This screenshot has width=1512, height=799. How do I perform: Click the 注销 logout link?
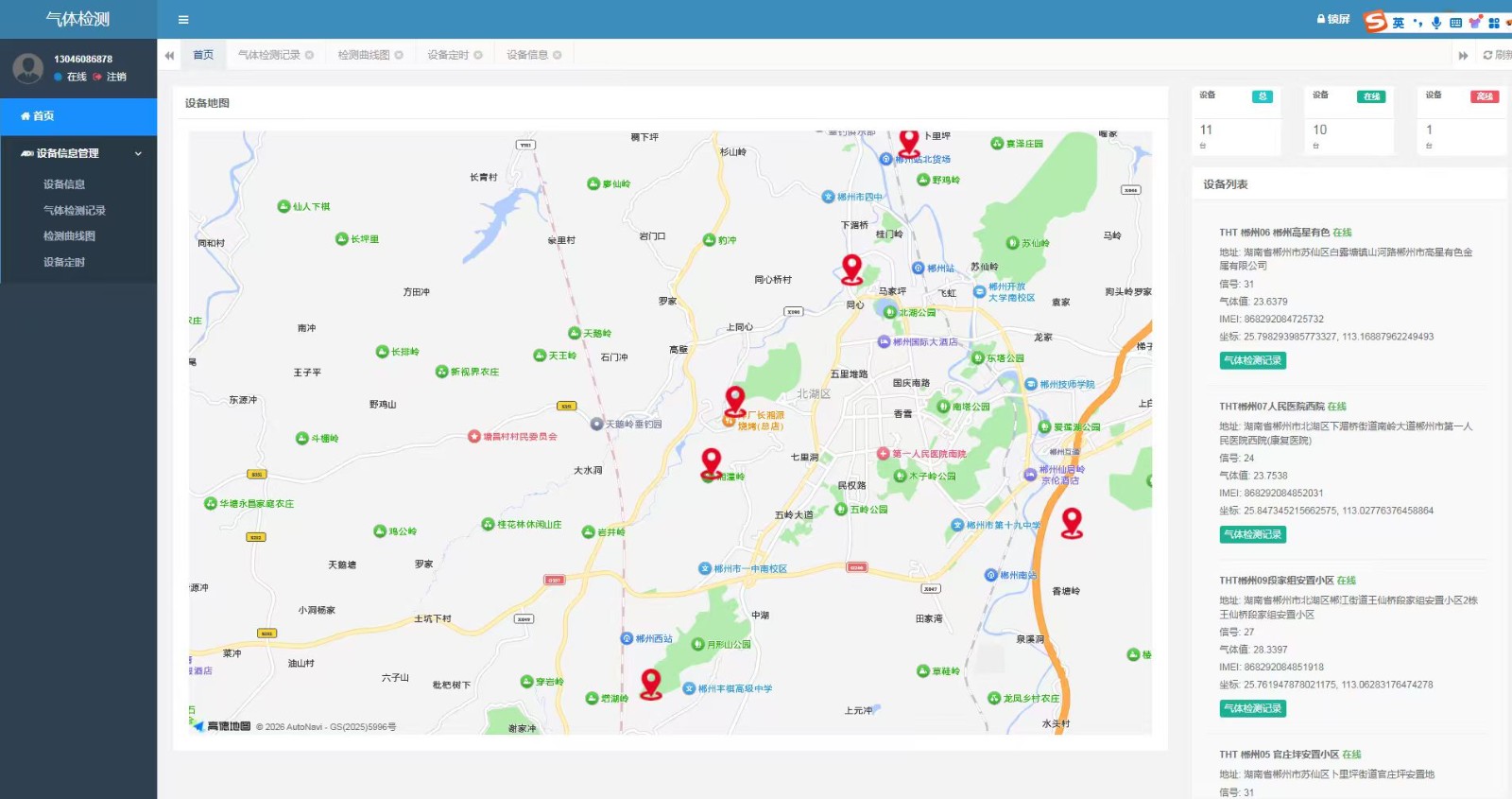pyautogui.click(x=115, y=77)
